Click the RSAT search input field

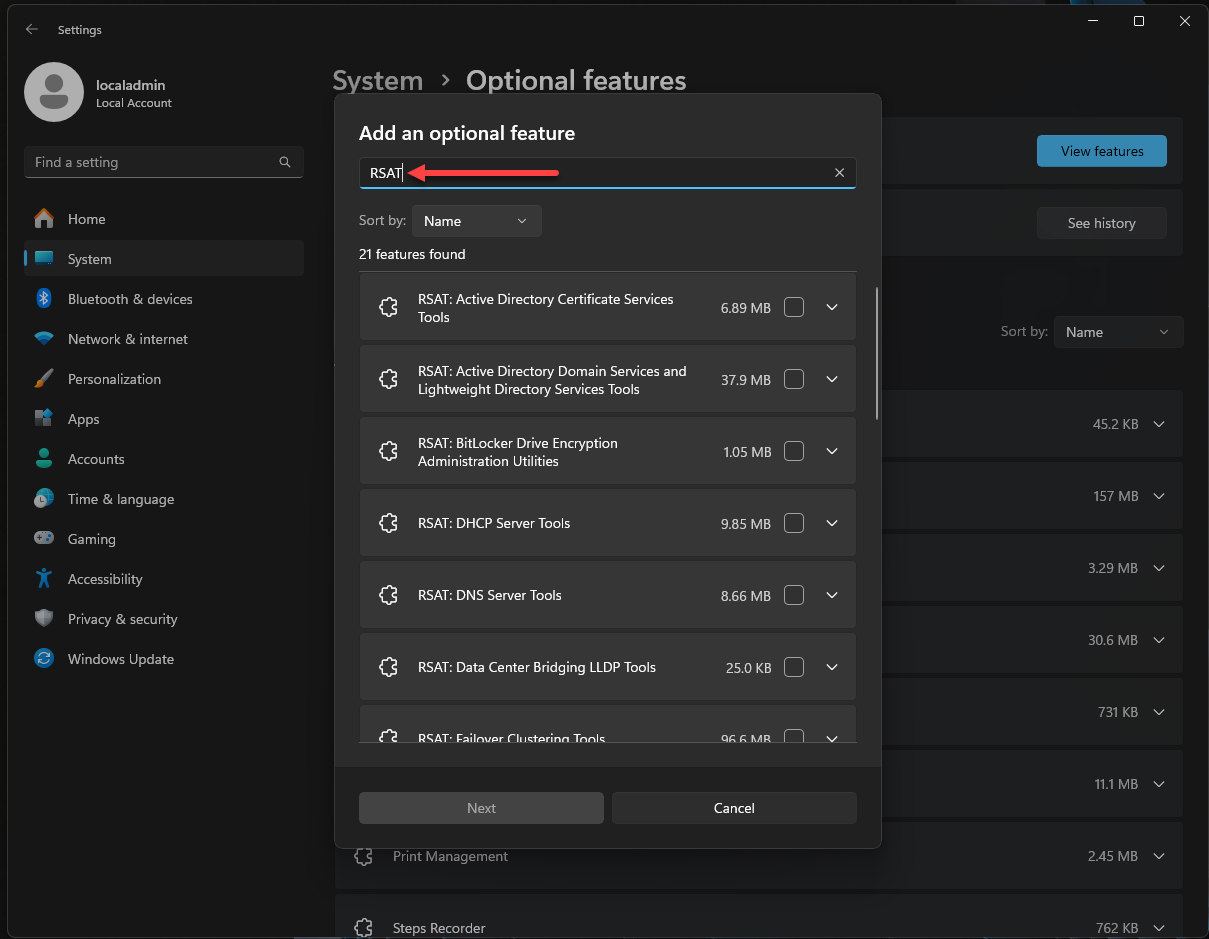600,173
